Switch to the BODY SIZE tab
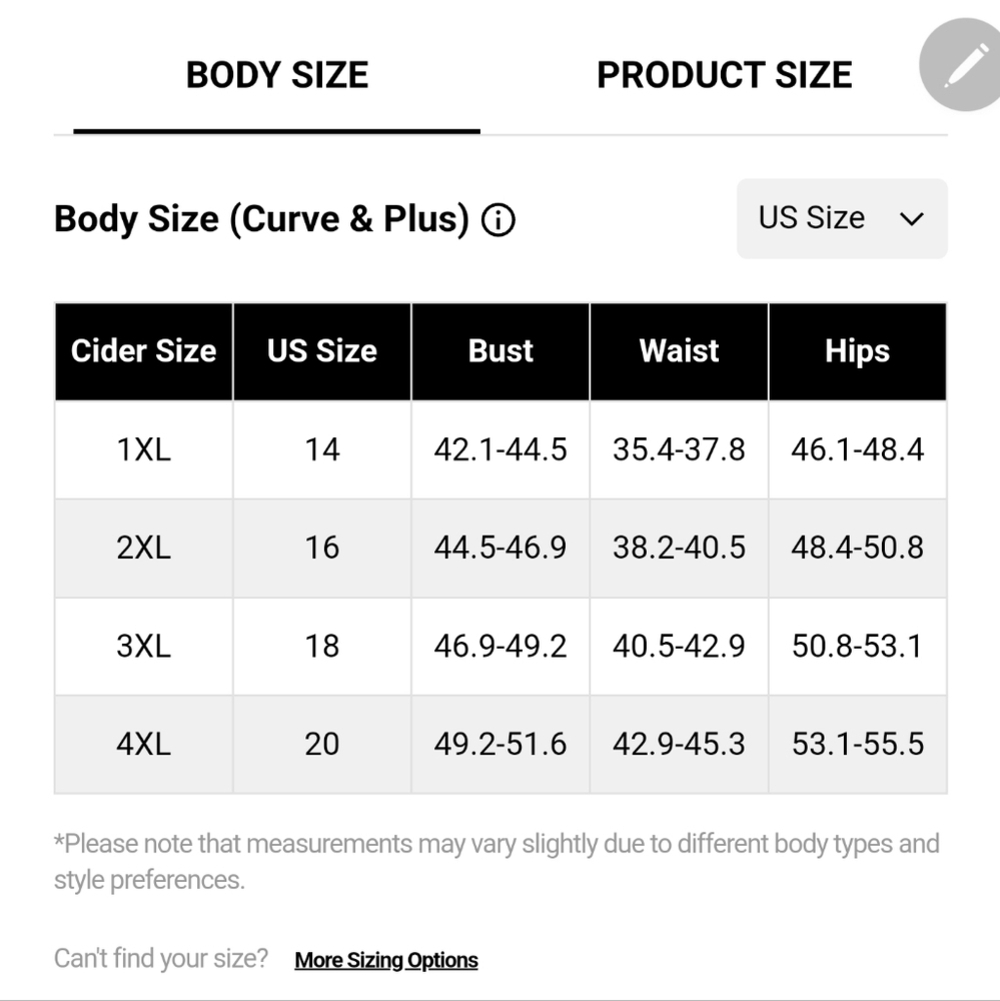Image resolution: width=1000 pixels, height=1001 pixels. (x=277, y=75)
